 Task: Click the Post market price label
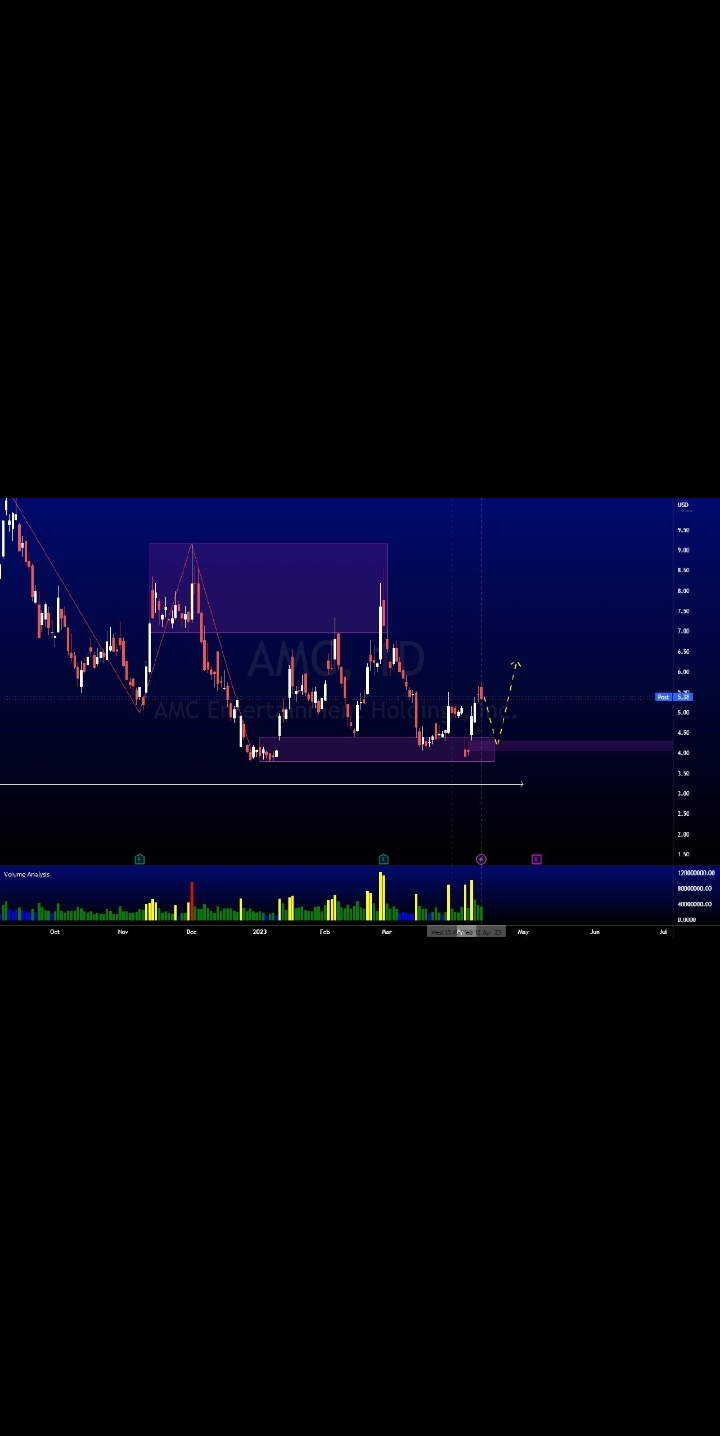[663, 696]
